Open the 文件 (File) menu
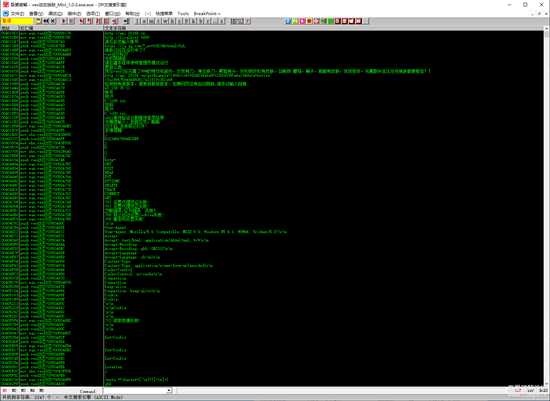 click(x=17, y=13)
